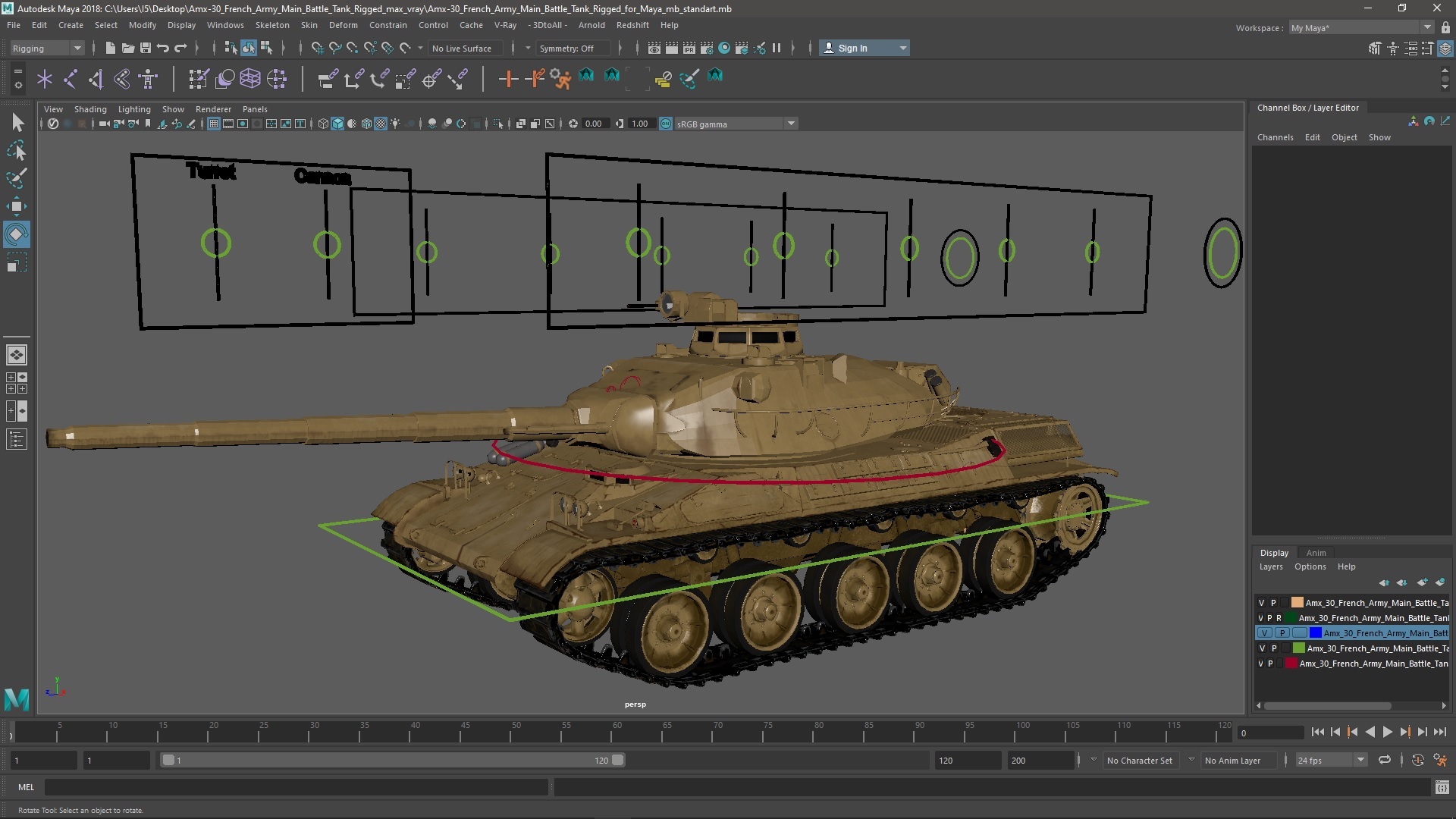Activate the Lasso Select tool
This screenshot has width=1456, height=819.
tap(17, 150)
